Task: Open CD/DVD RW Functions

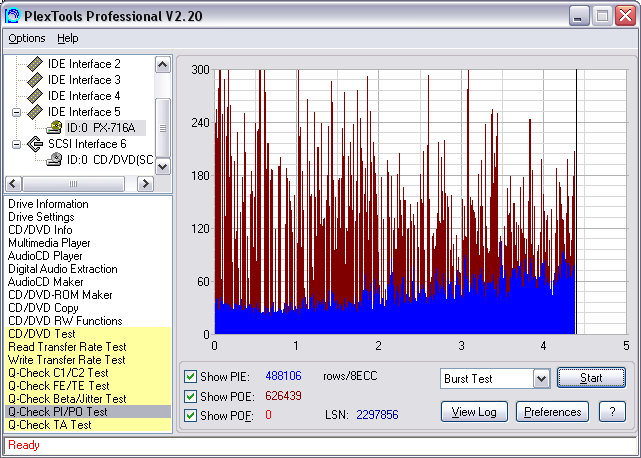Action: tap(65, 321)
